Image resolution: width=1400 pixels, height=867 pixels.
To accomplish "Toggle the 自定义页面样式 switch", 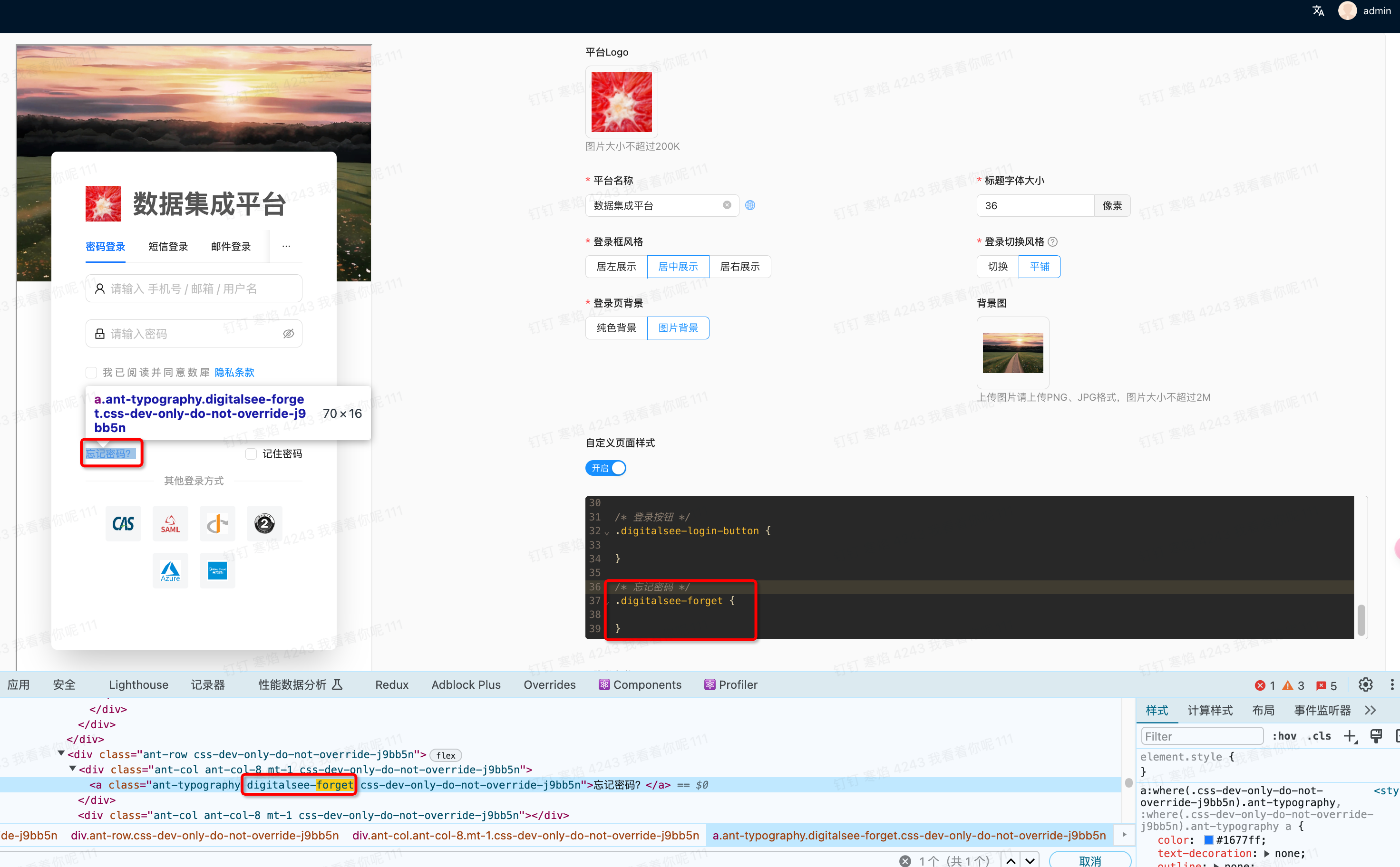I will click(x=606, y=468).
